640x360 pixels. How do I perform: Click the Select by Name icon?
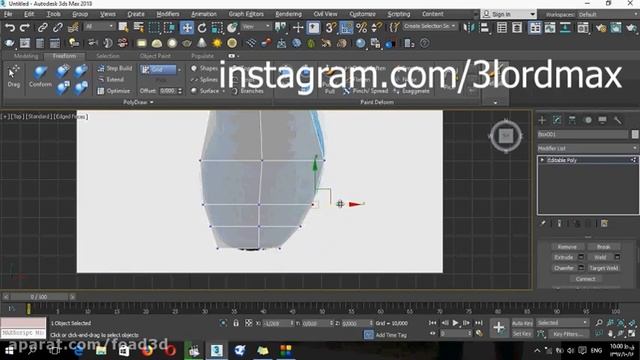(139, 28)
